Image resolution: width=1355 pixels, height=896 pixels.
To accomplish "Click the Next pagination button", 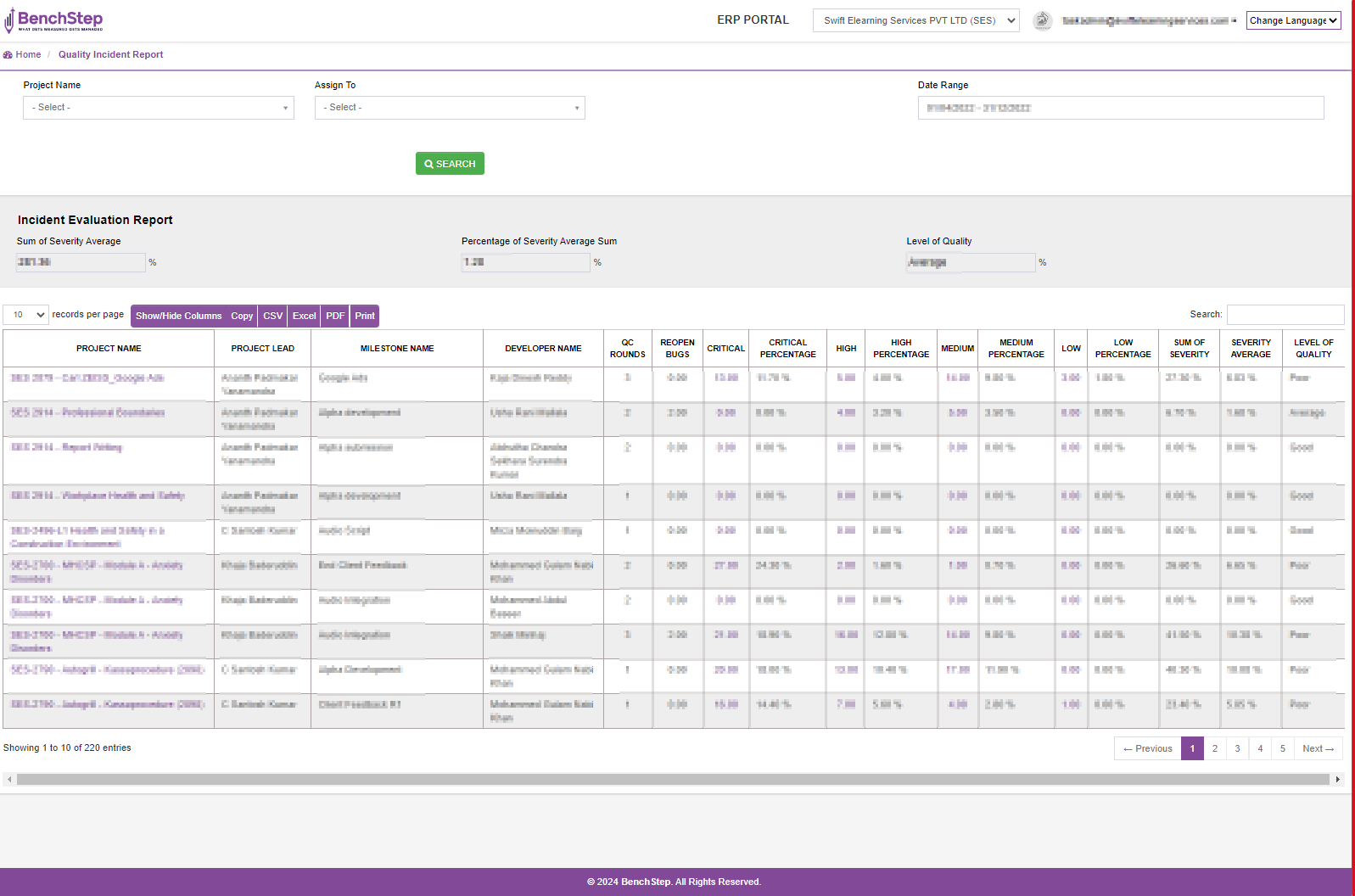I will (1319, 748).
